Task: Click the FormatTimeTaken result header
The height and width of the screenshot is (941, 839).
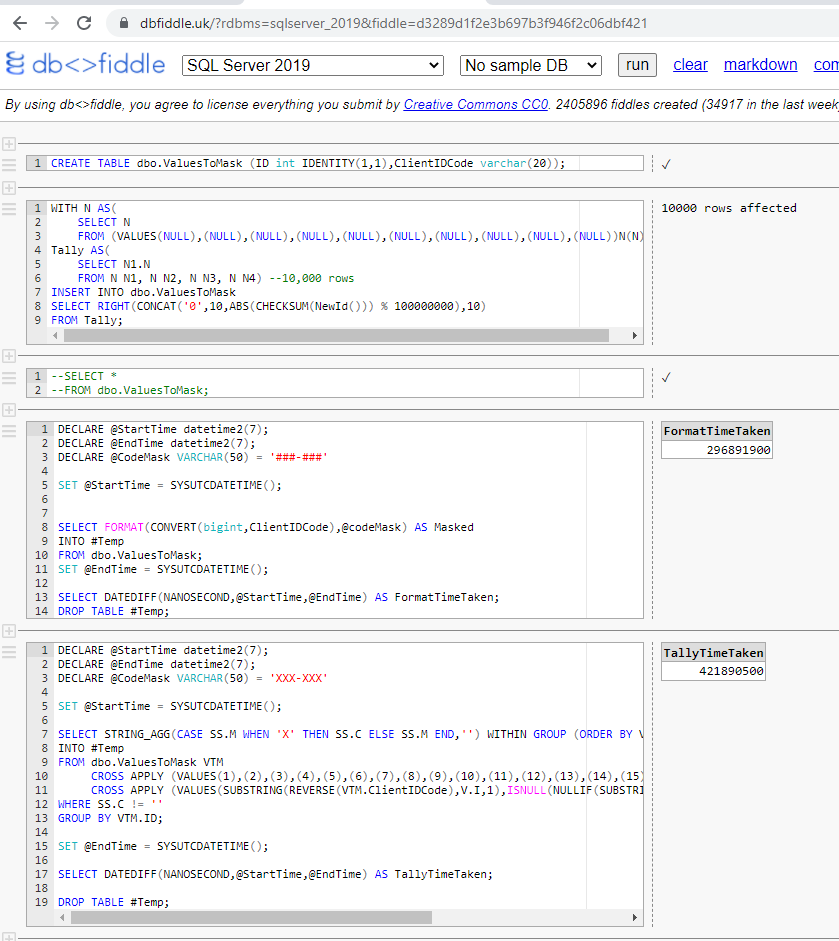Action: 717,431
